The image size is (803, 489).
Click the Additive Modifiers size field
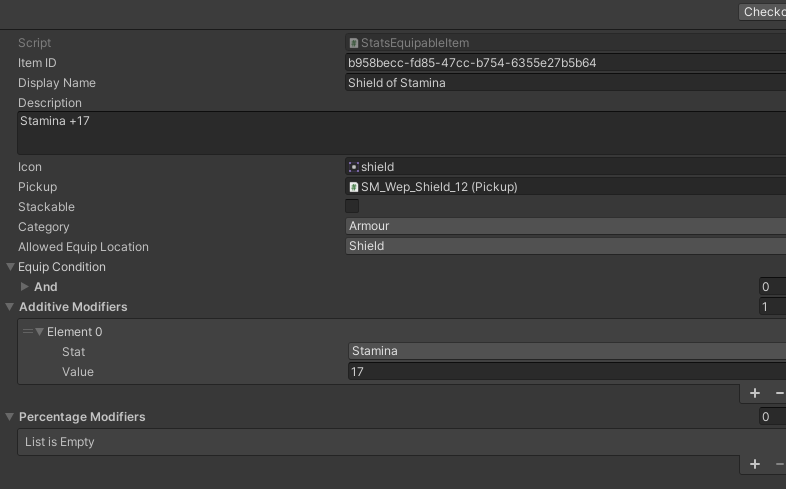pos(772,307)
